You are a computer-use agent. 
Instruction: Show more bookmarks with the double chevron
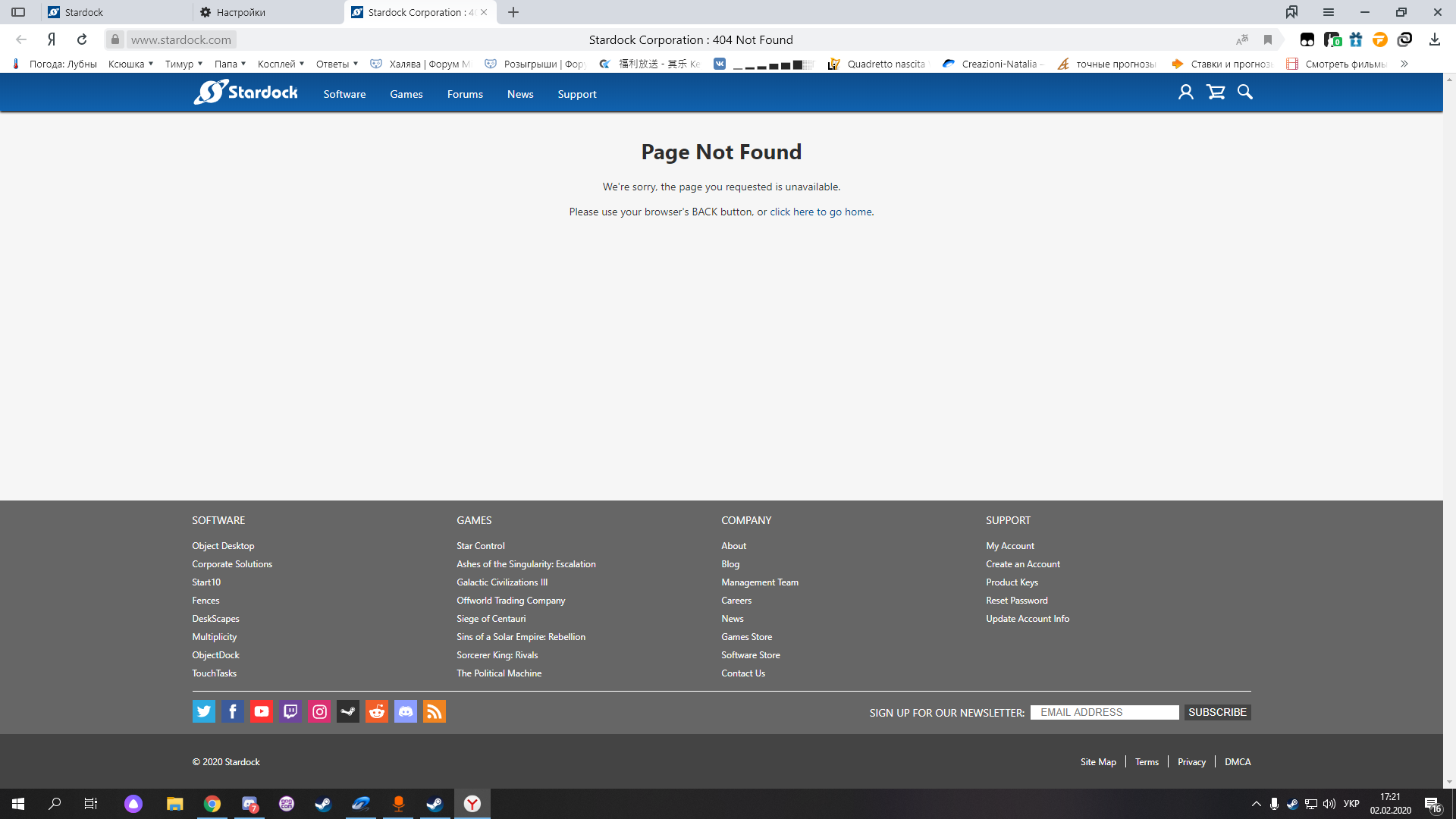1404,64
